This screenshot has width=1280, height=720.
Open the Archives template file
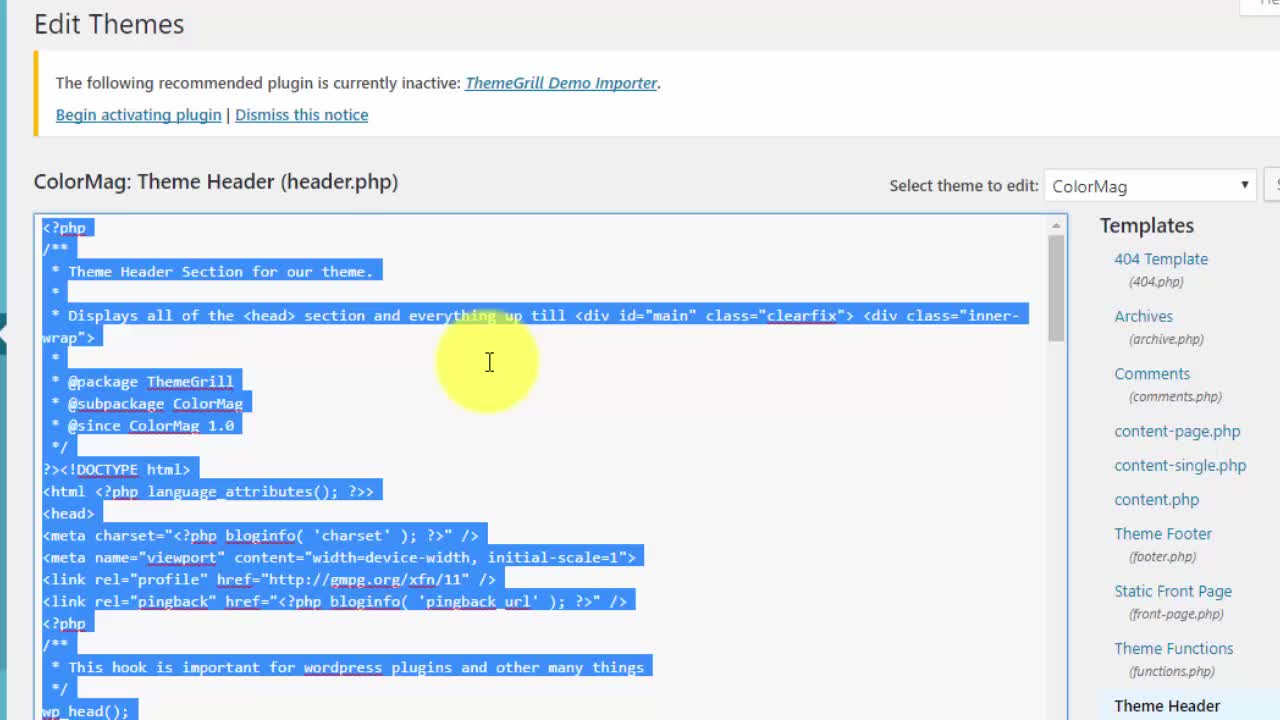(1144, 316)
